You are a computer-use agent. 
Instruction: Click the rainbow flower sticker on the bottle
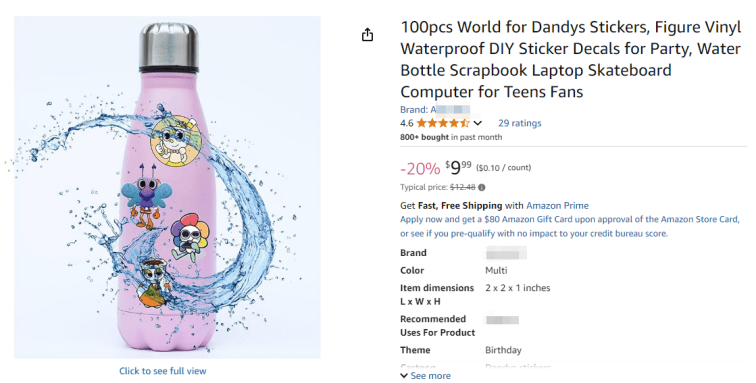(x=191, y=238)
